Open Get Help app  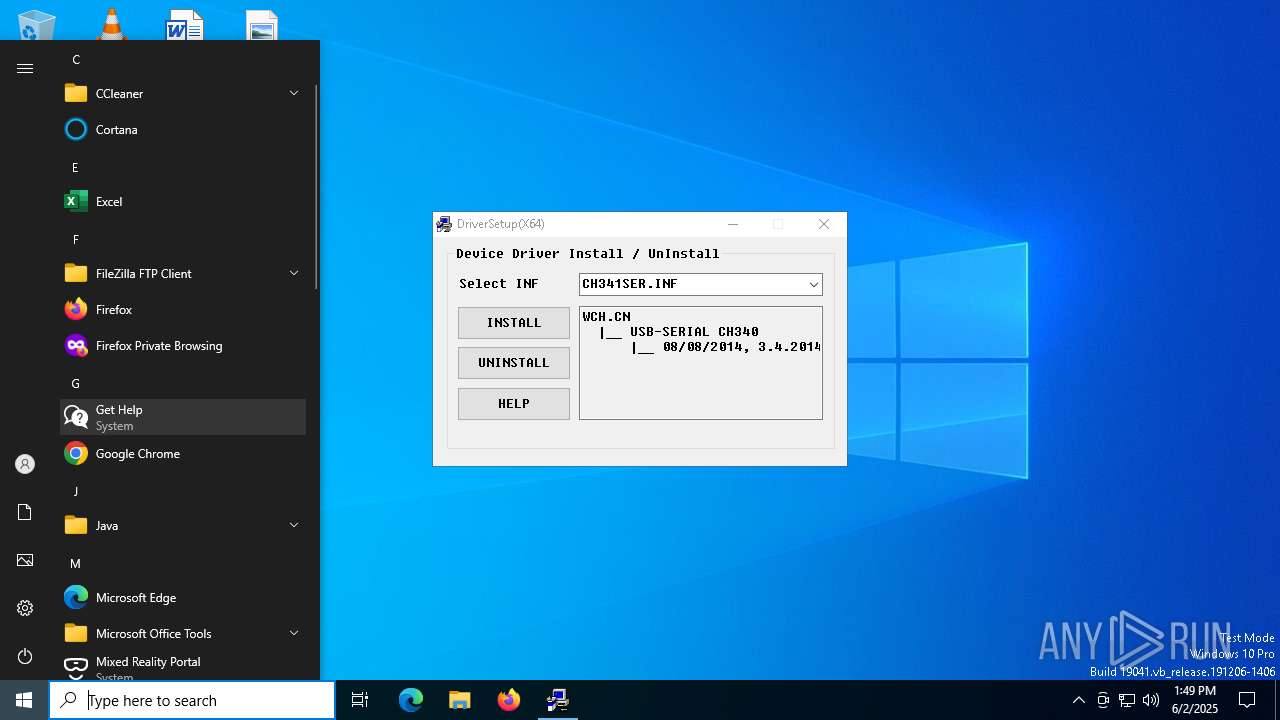coord(183,417)
